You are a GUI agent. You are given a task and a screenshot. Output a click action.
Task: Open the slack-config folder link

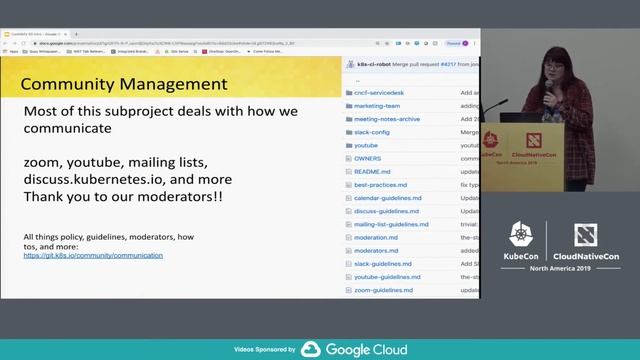[372, 132]
